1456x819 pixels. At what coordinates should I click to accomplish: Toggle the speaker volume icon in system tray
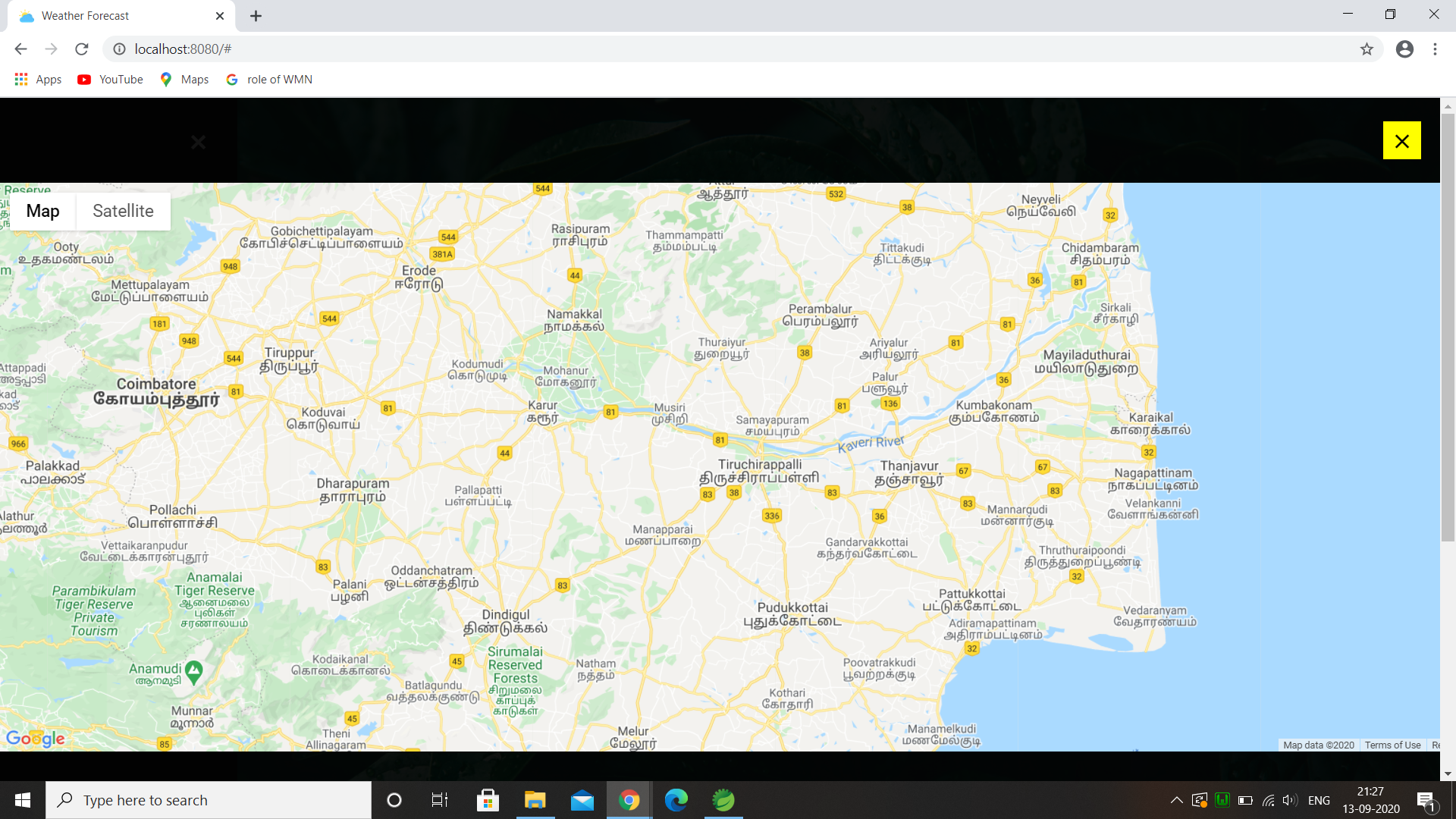(x=1289, y=799)
